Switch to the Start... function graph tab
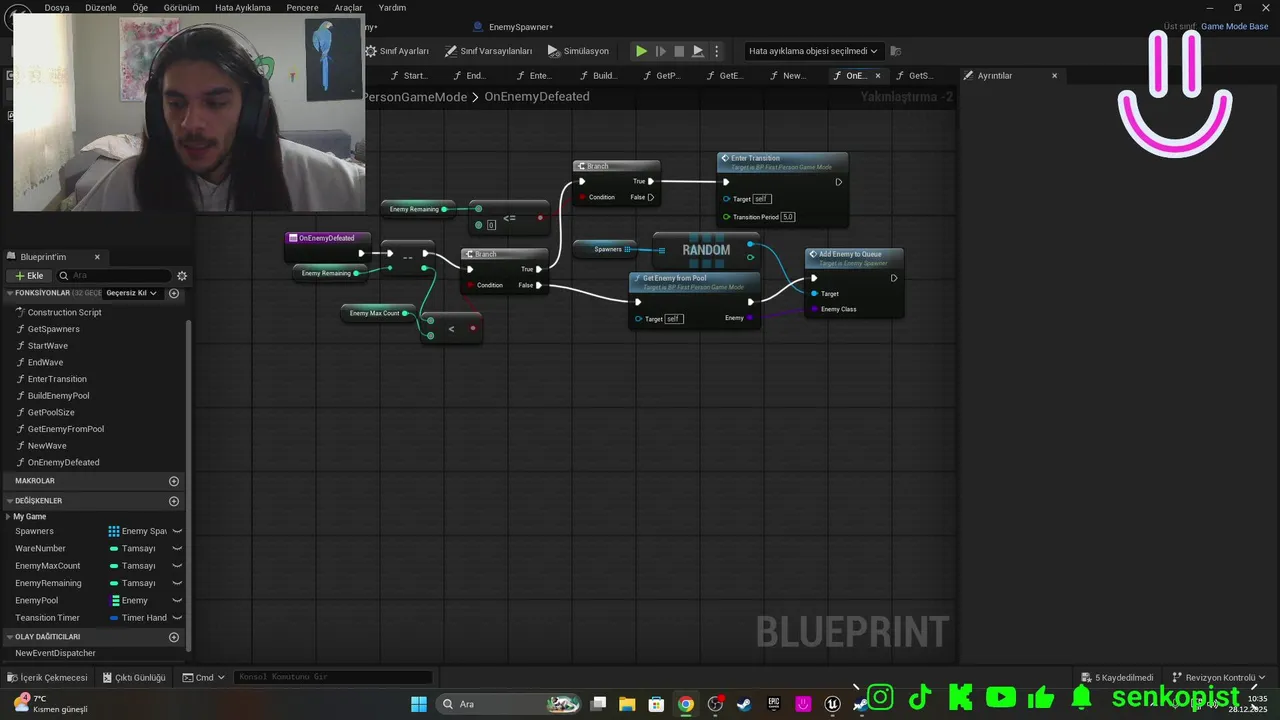The width and height of the screenshot is (1280, 720). [410, 76]
